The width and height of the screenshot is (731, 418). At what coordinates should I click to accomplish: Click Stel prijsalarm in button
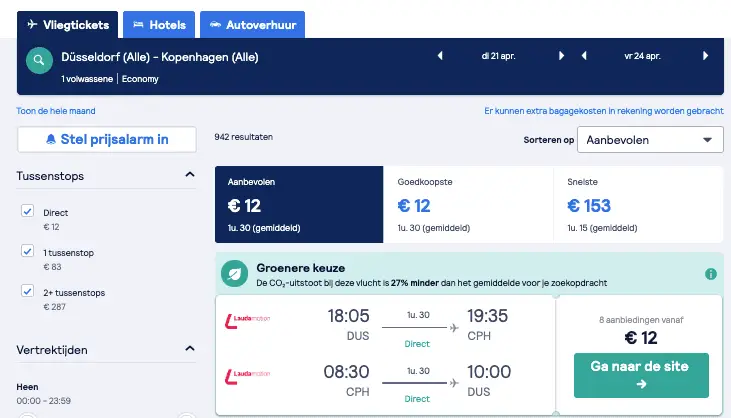pos(107,139)
